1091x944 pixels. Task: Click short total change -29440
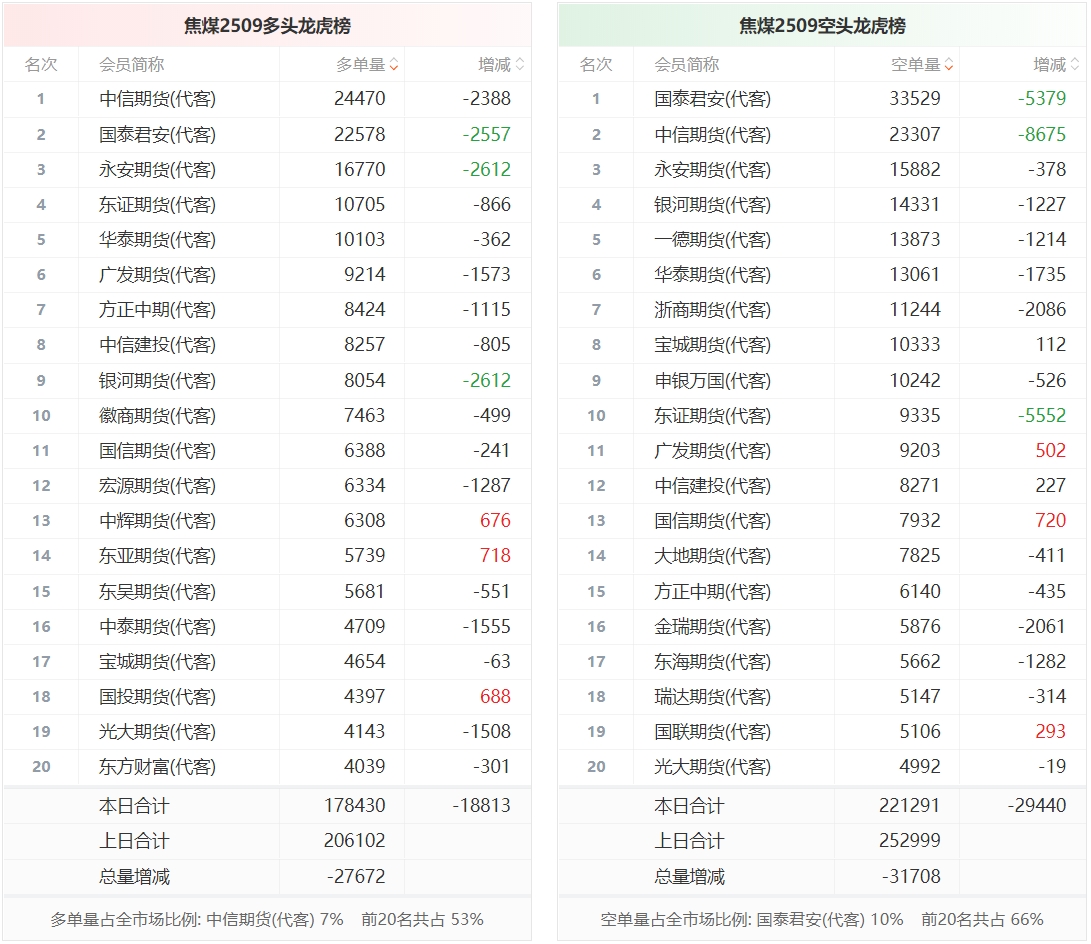coord(1037,806)
